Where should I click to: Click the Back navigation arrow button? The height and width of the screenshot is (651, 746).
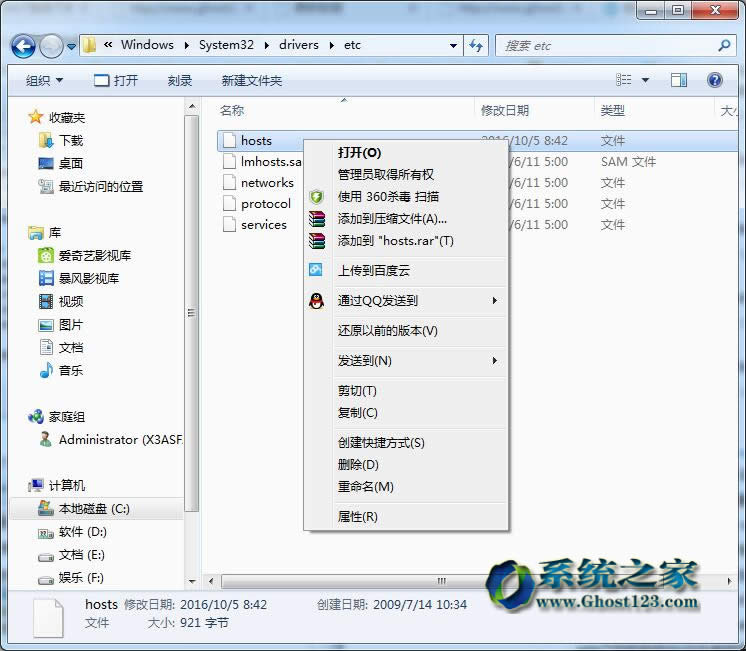[23, 47]
